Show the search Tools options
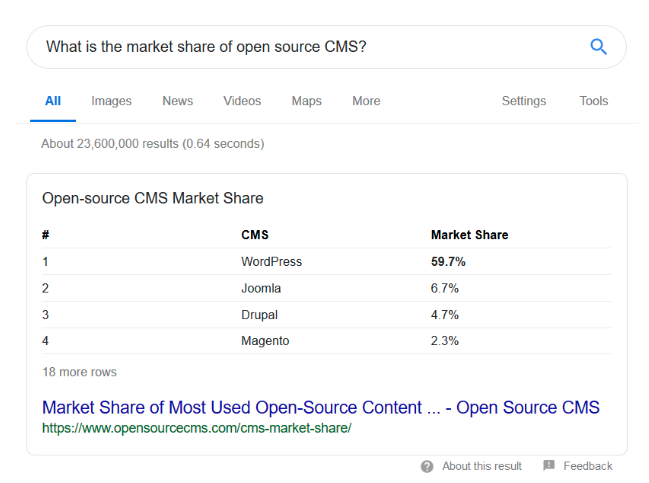Viewport: 649px width, 483px height. [x=593, y=101]
